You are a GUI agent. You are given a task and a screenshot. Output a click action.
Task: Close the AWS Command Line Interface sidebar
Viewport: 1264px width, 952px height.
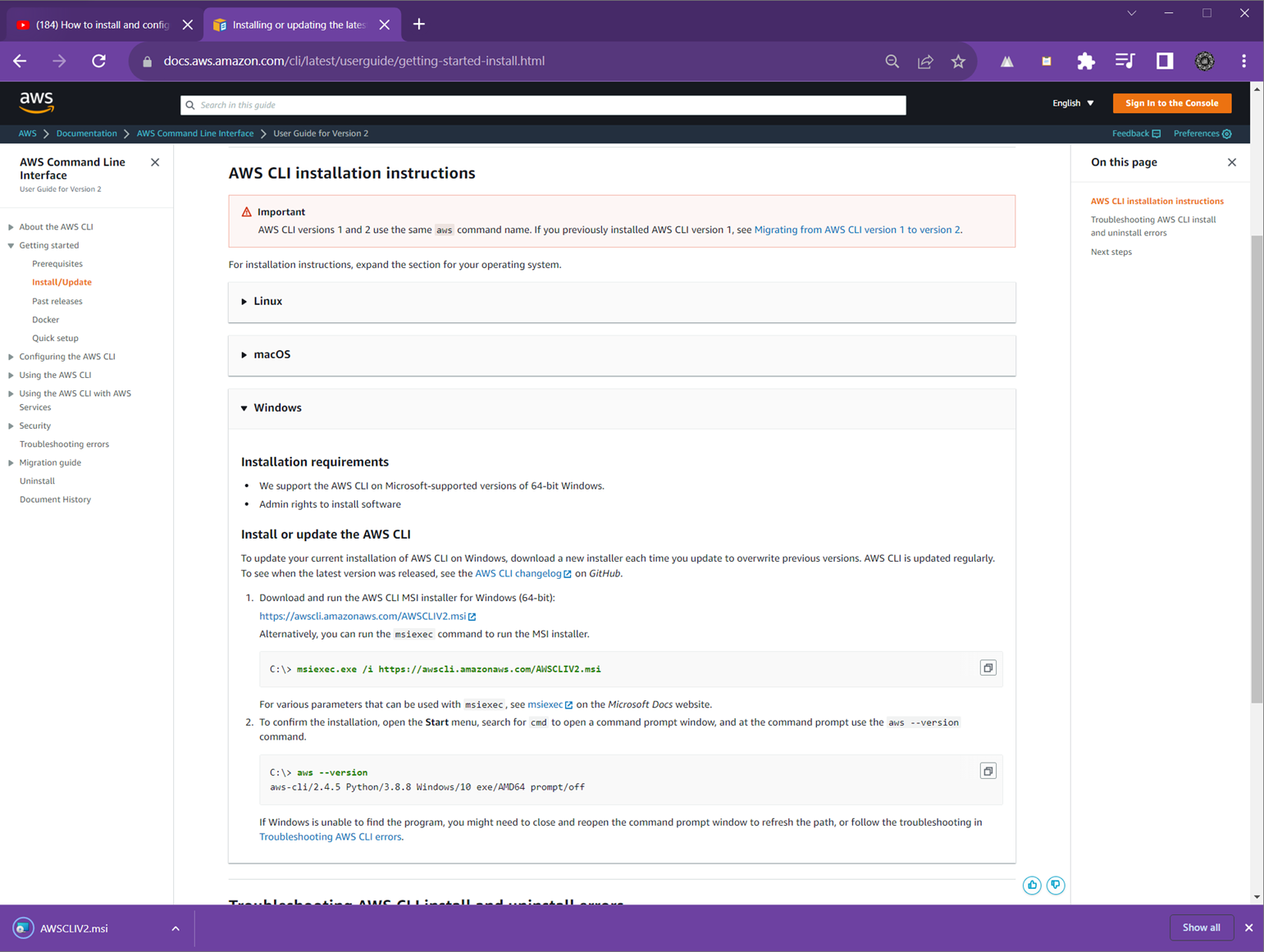click(x=155, y=162)
